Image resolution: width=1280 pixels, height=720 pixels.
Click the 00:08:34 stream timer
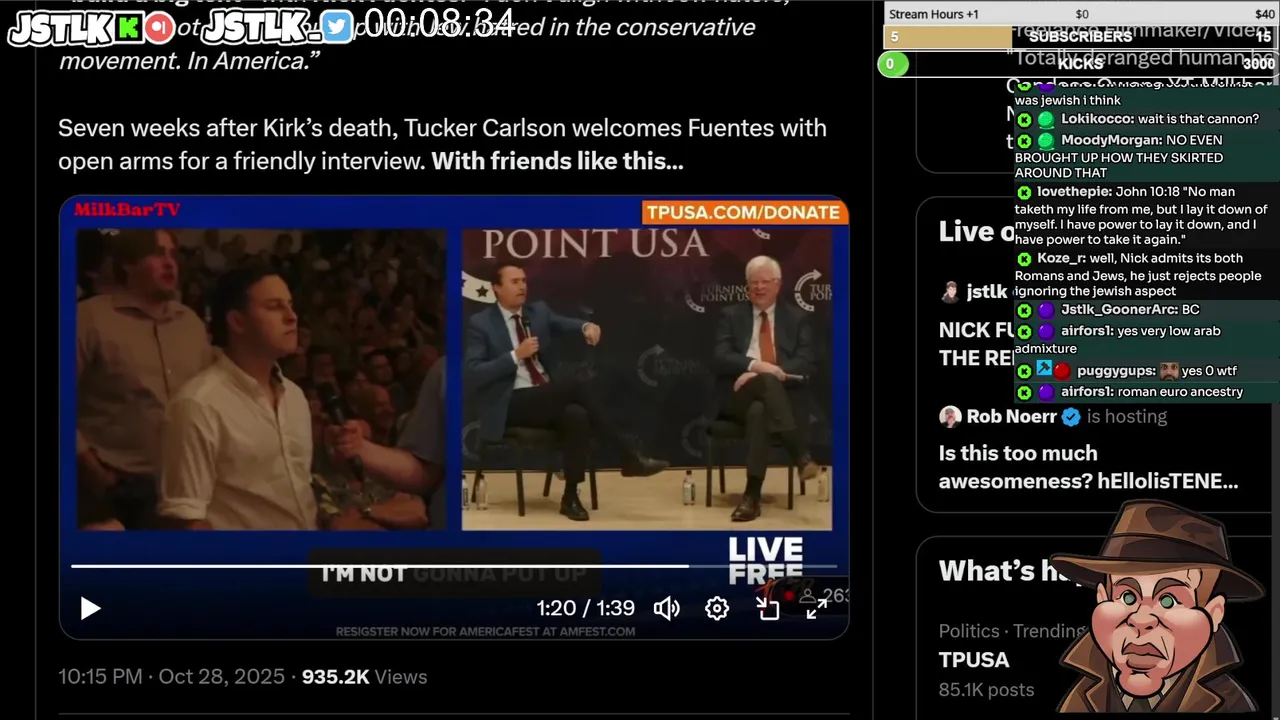point(439,22)
